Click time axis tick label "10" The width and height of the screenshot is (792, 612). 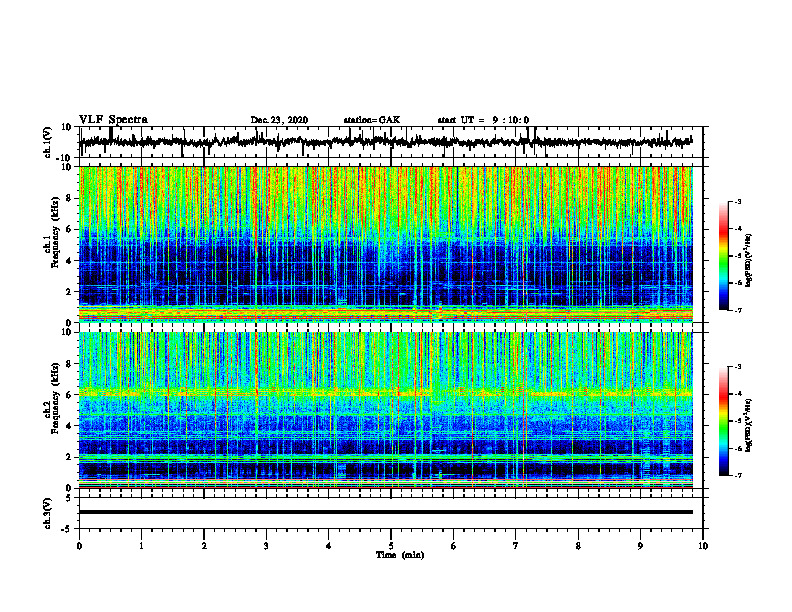703,546
